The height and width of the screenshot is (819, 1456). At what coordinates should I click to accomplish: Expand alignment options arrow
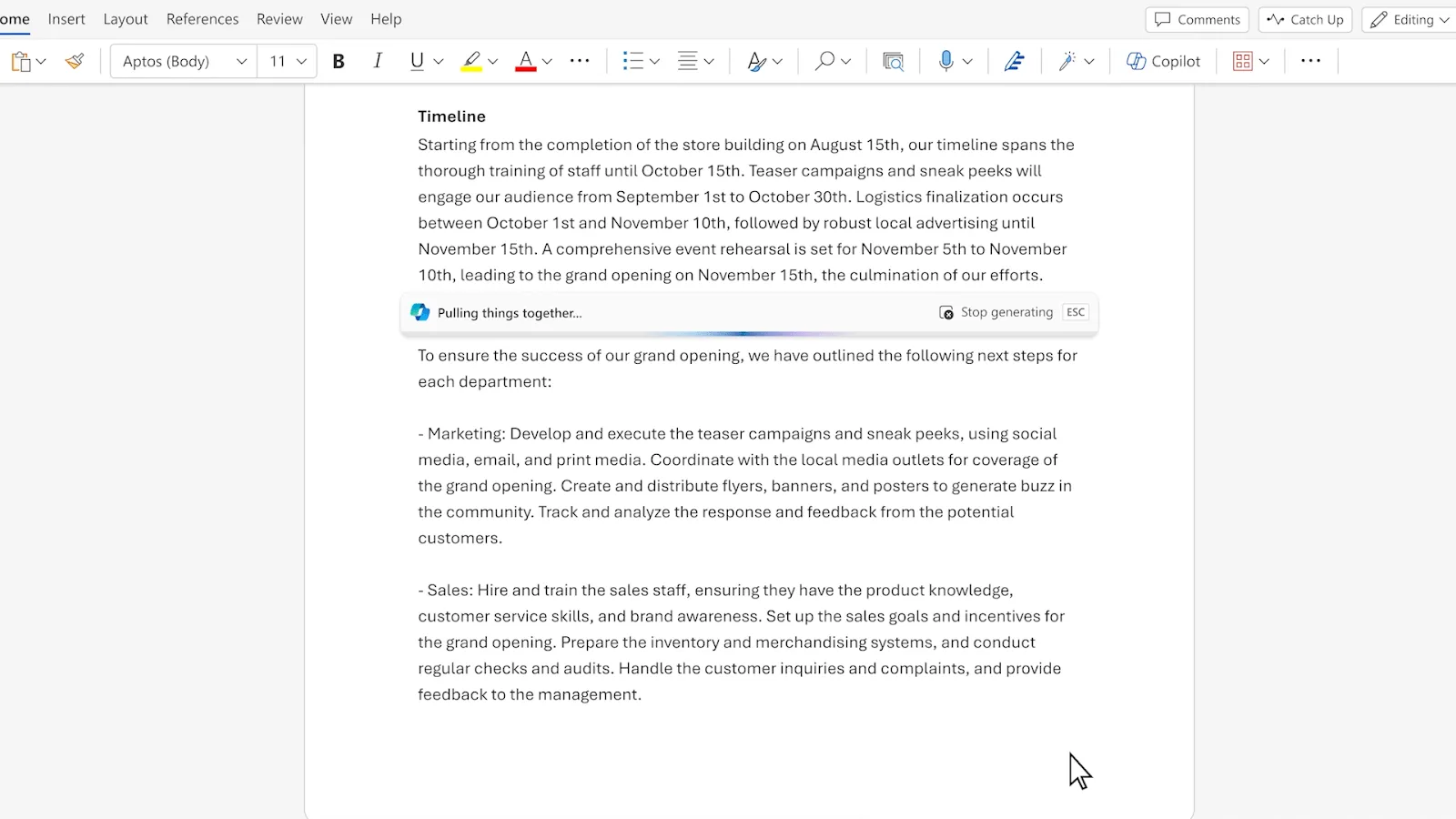pyautogui.click(x=710, y=61)
